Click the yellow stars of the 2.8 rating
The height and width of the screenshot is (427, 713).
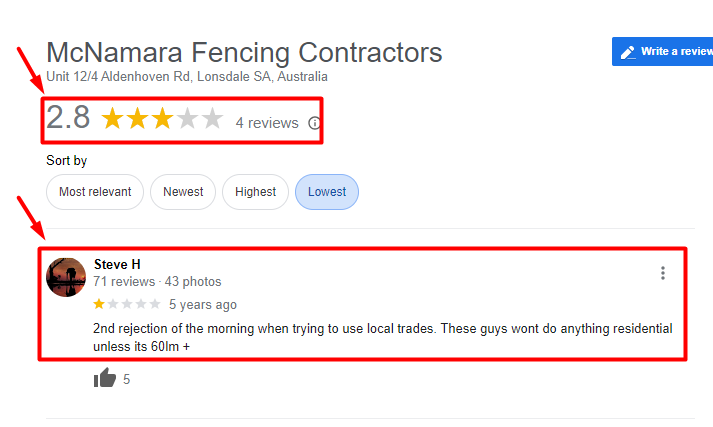click(137, 119)
